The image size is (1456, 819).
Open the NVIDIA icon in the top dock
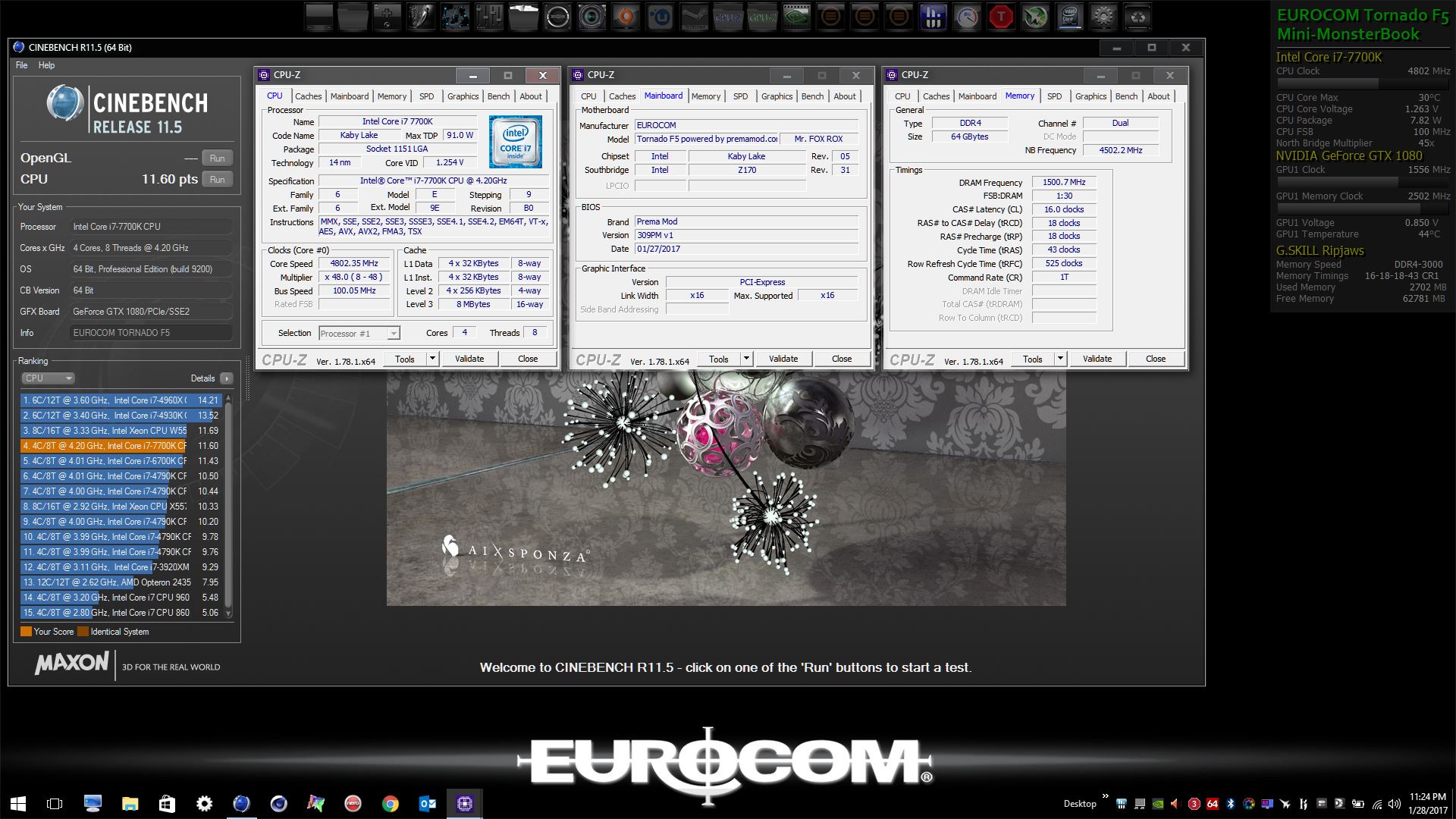tap(797, 17)
